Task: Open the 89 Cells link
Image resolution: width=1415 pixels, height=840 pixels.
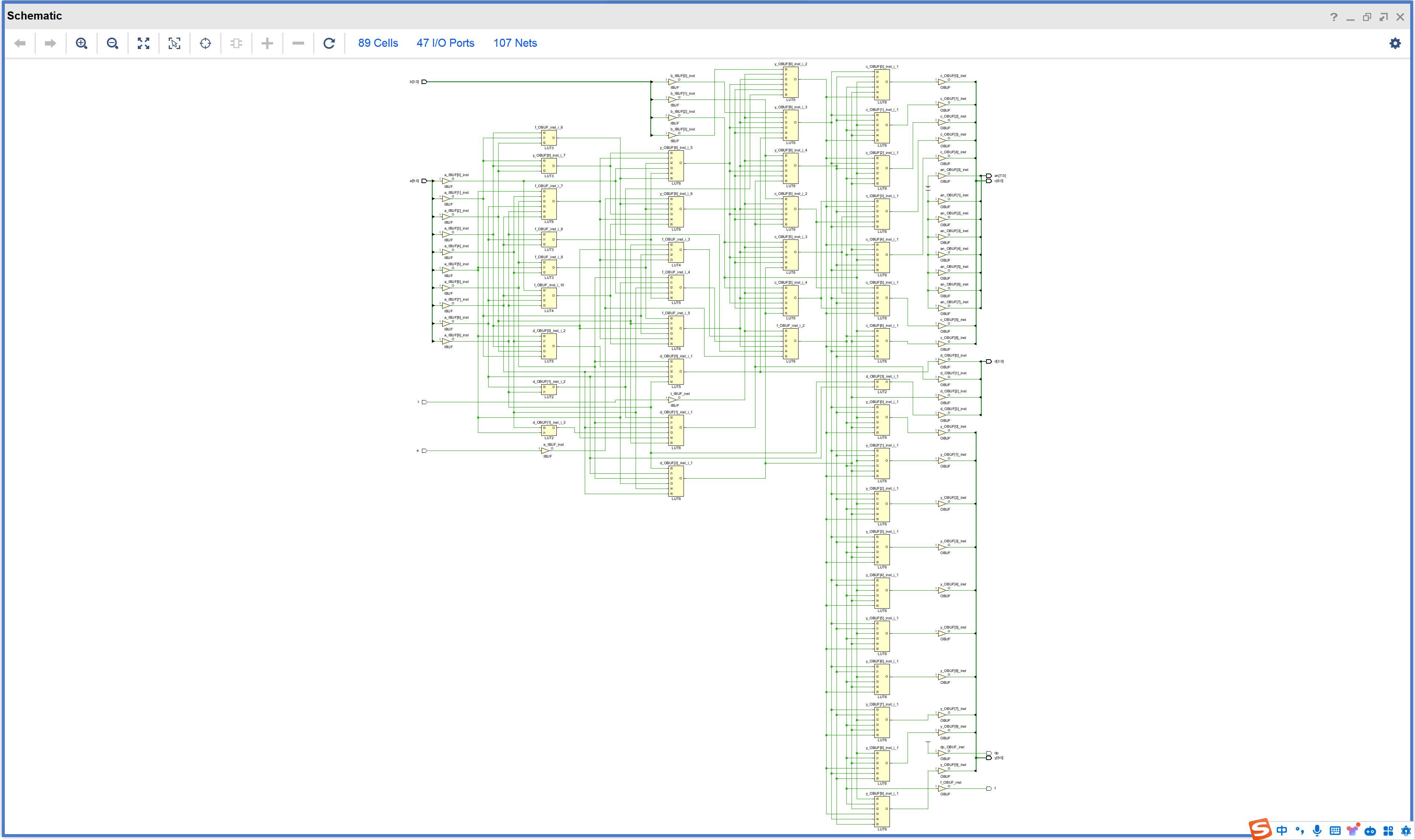Action: [x=378, y=43]
